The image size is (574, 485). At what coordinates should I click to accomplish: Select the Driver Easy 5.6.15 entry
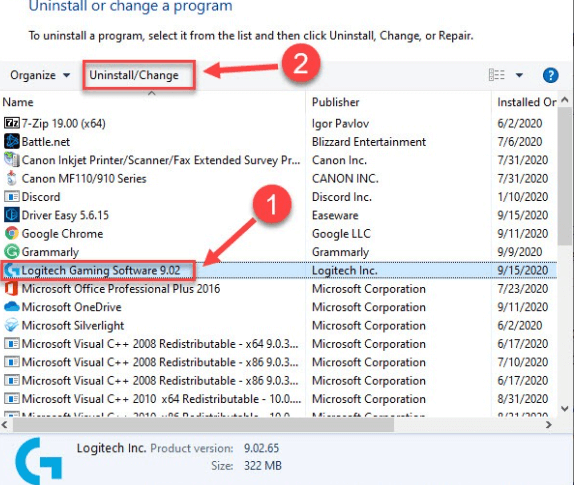click(65, 215)
